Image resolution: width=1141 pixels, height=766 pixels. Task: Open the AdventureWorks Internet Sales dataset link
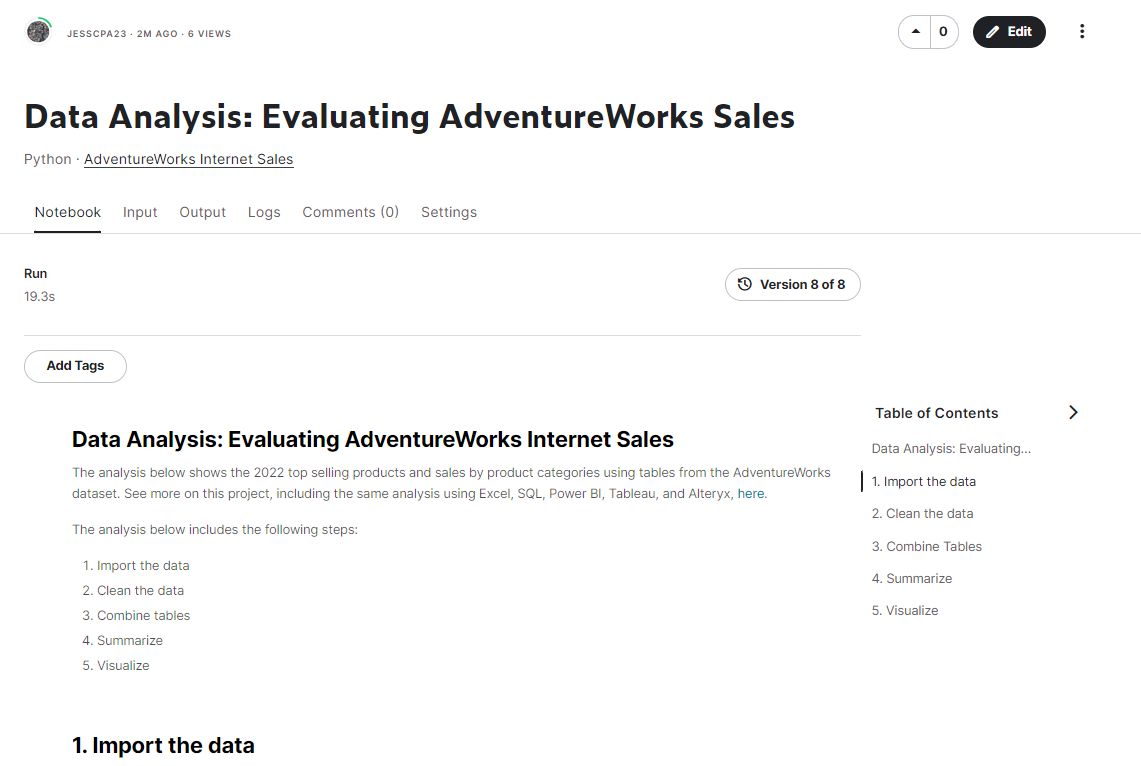188,159
